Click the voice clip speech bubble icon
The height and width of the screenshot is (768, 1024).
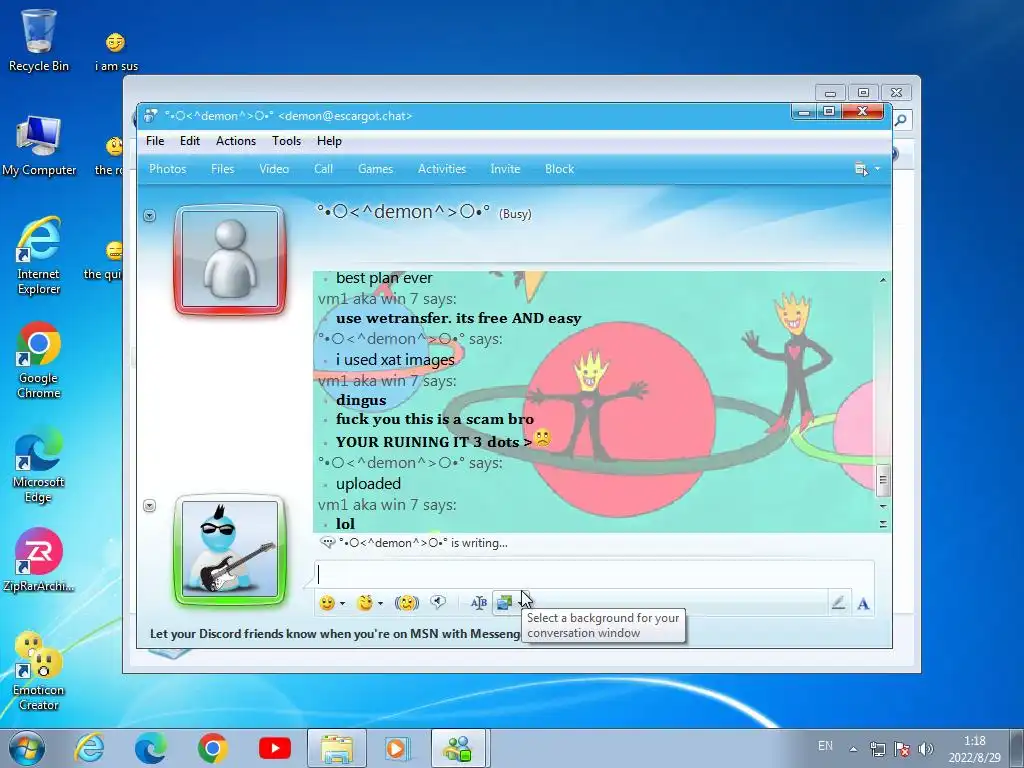pyautogui.click(x=438, y=602)
